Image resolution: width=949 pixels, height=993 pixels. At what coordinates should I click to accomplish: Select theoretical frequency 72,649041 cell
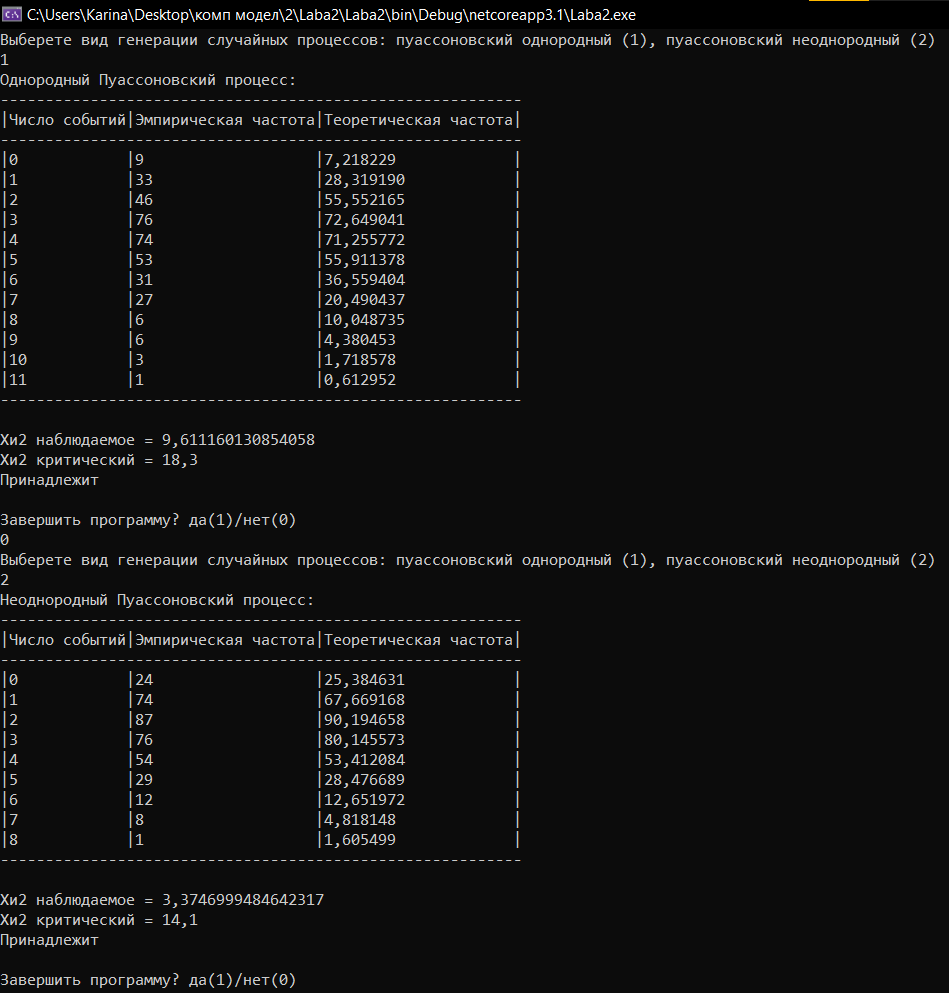[364, 220]
